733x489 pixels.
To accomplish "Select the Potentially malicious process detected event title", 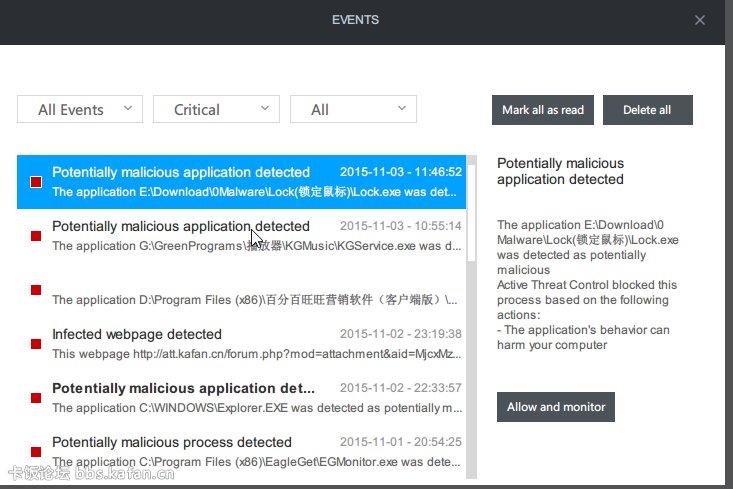I will (172, 442).
